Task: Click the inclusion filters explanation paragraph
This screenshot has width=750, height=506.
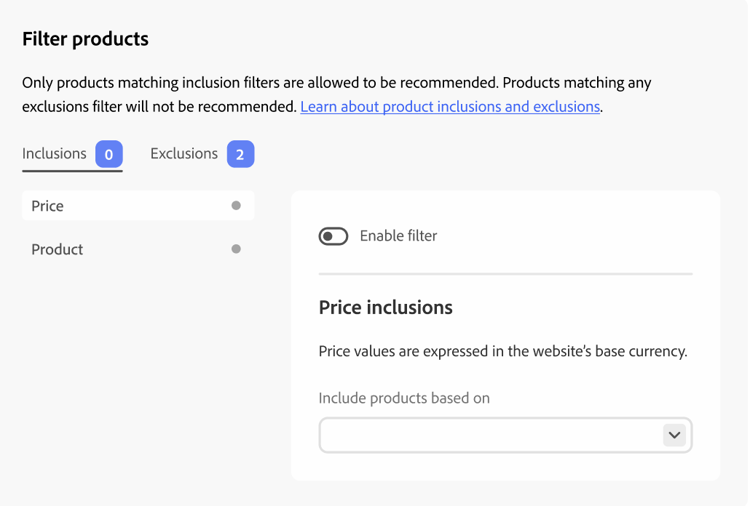Action: click(336, 83)
